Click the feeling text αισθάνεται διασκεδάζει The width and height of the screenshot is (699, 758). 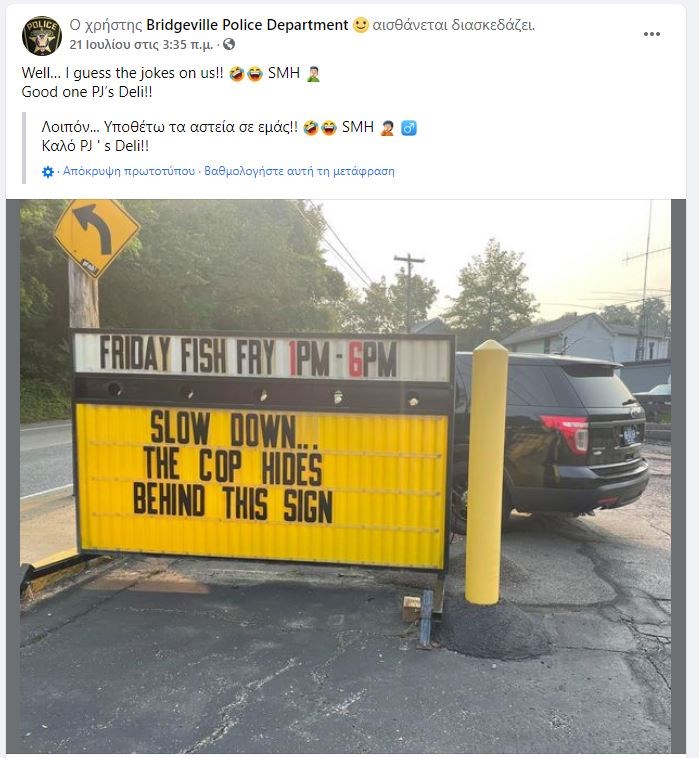[453, 25]
